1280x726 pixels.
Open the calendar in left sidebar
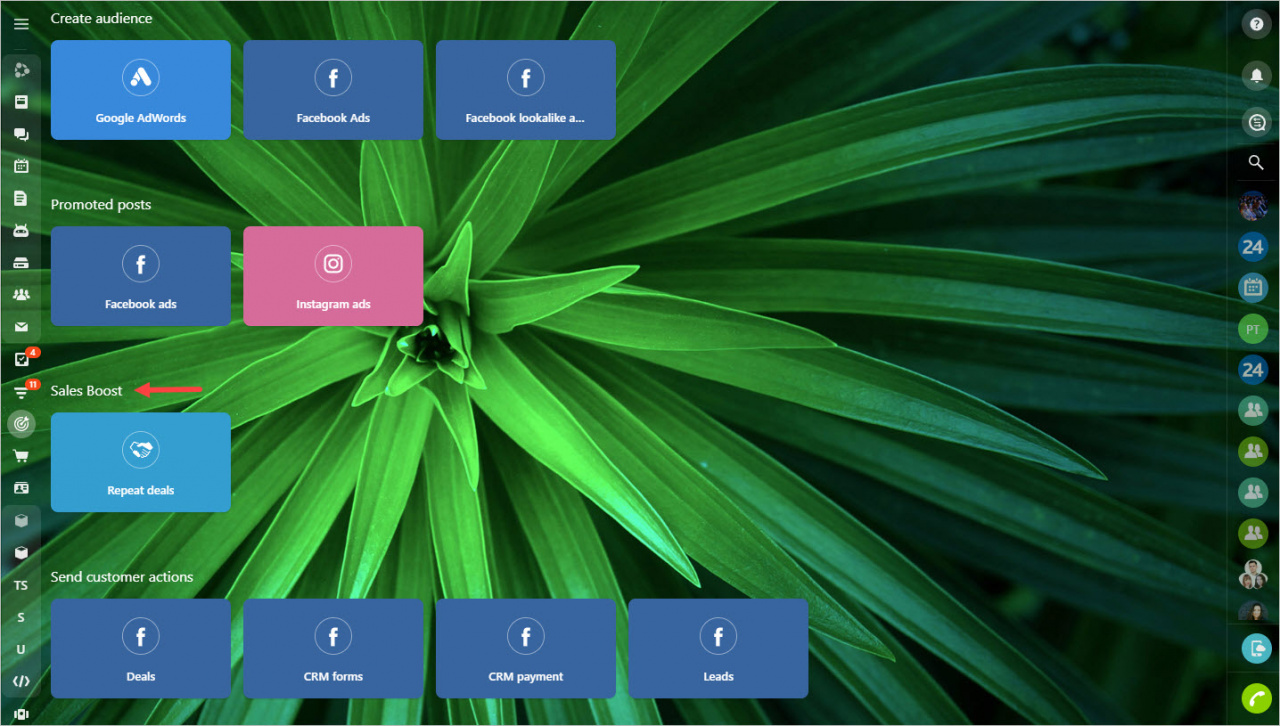[21, 166]
